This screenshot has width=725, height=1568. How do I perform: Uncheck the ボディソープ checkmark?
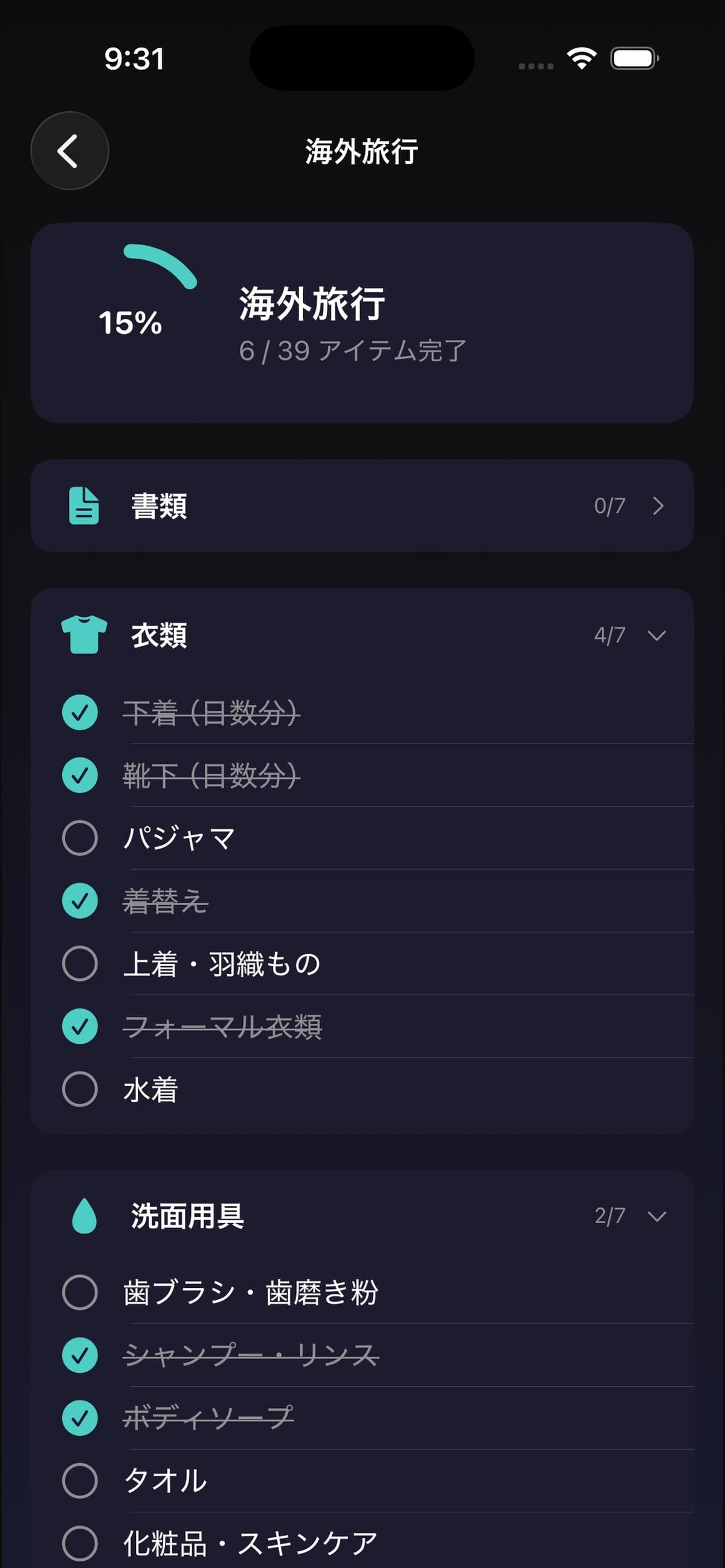click(80, 1418)
